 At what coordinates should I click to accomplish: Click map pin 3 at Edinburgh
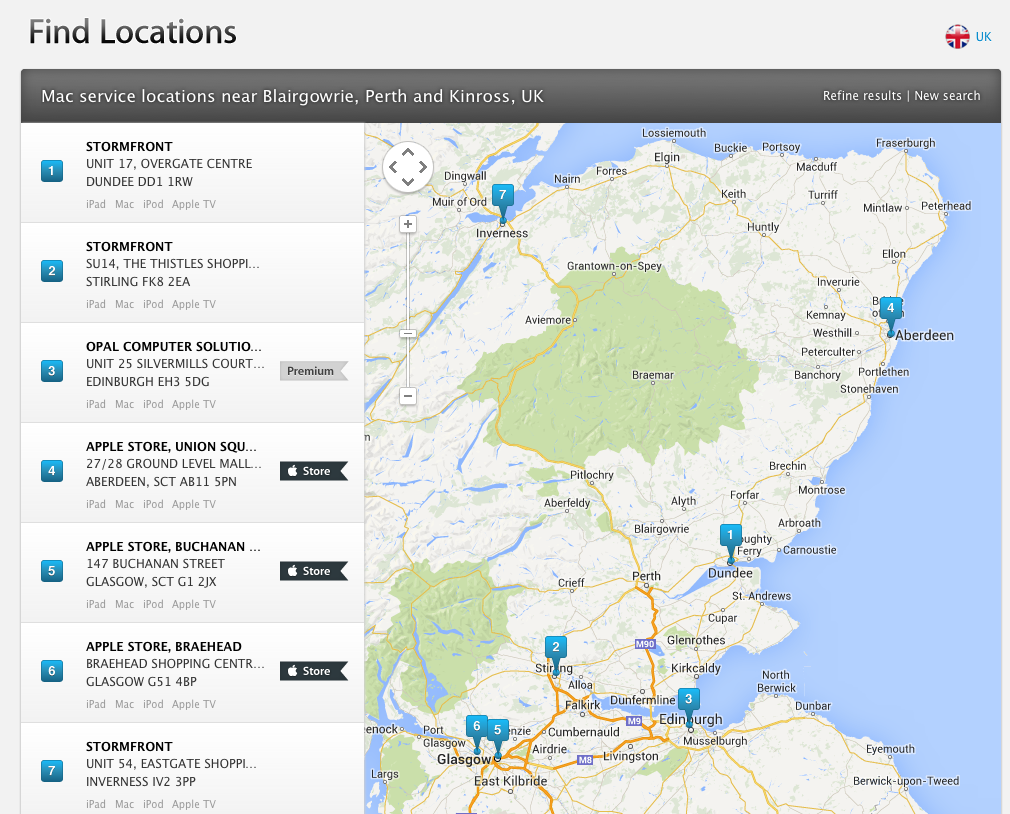tap(689, 706)
